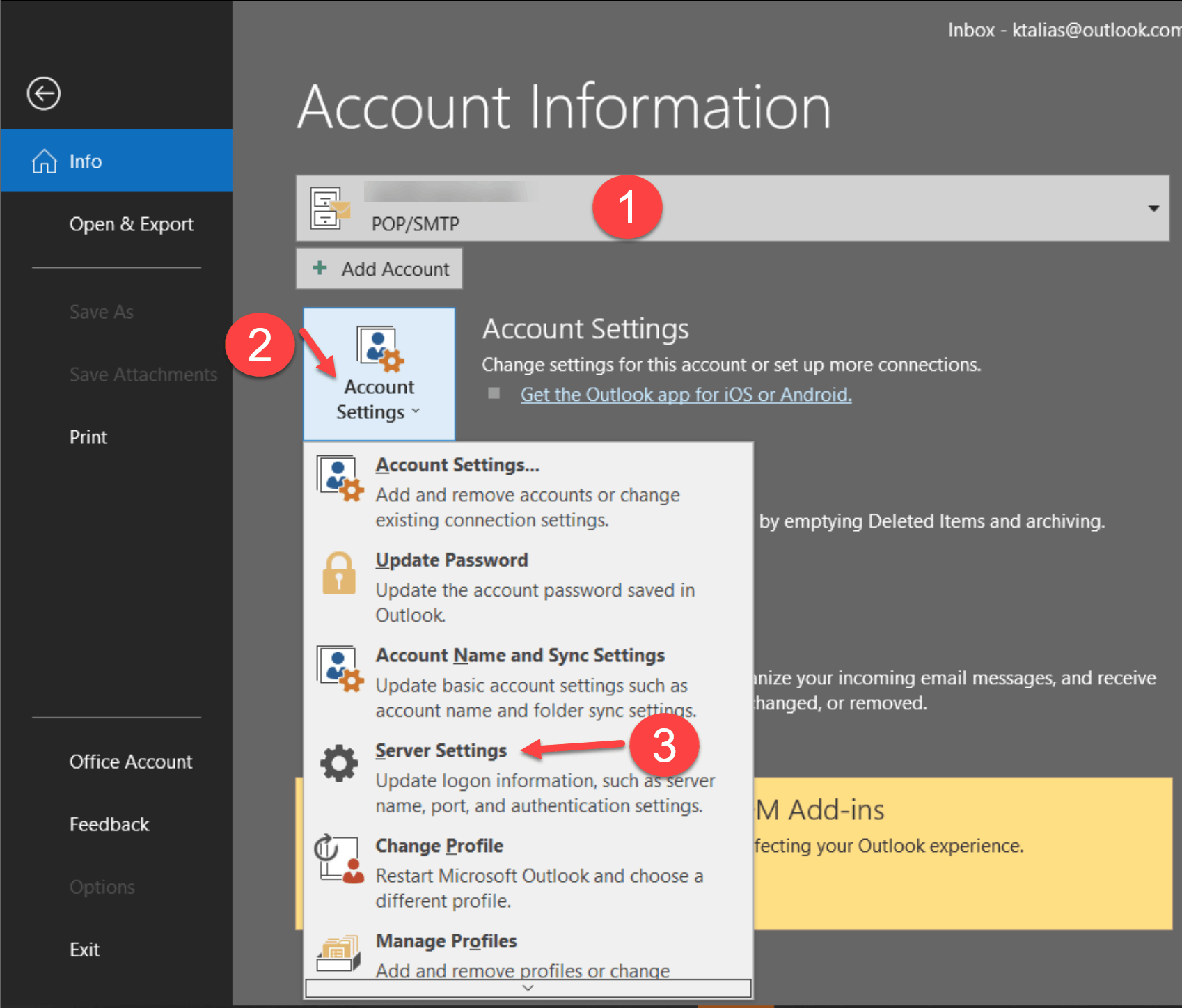
Task: Choose Save As in the sidebar
Action: click(x=102, y=312)
